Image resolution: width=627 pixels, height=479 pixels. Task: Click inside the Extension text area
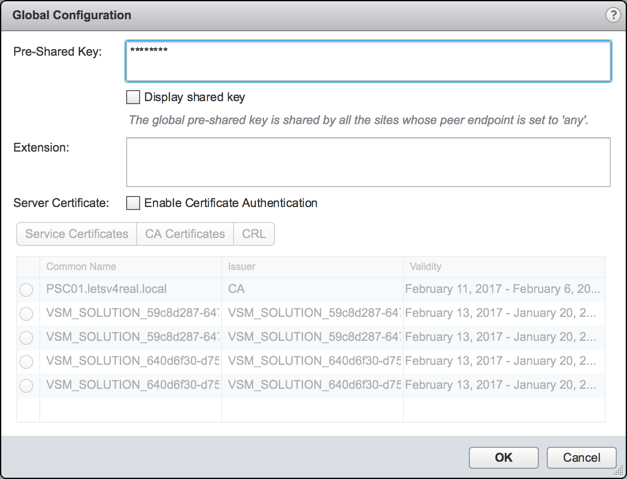tap(368, 162)
